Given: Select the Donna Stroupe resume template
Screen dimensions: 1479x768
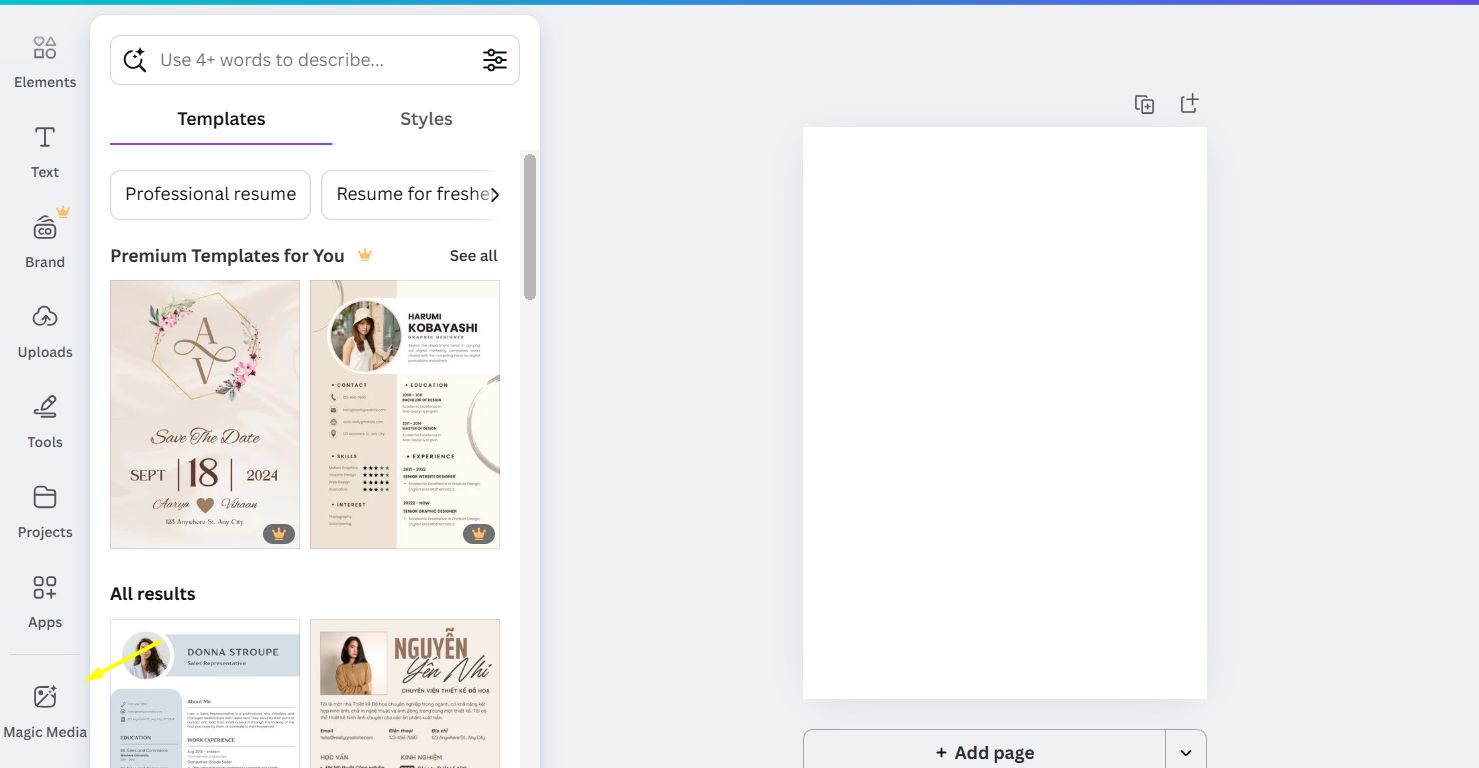Looking at the screenshot, I should [205, 694].
